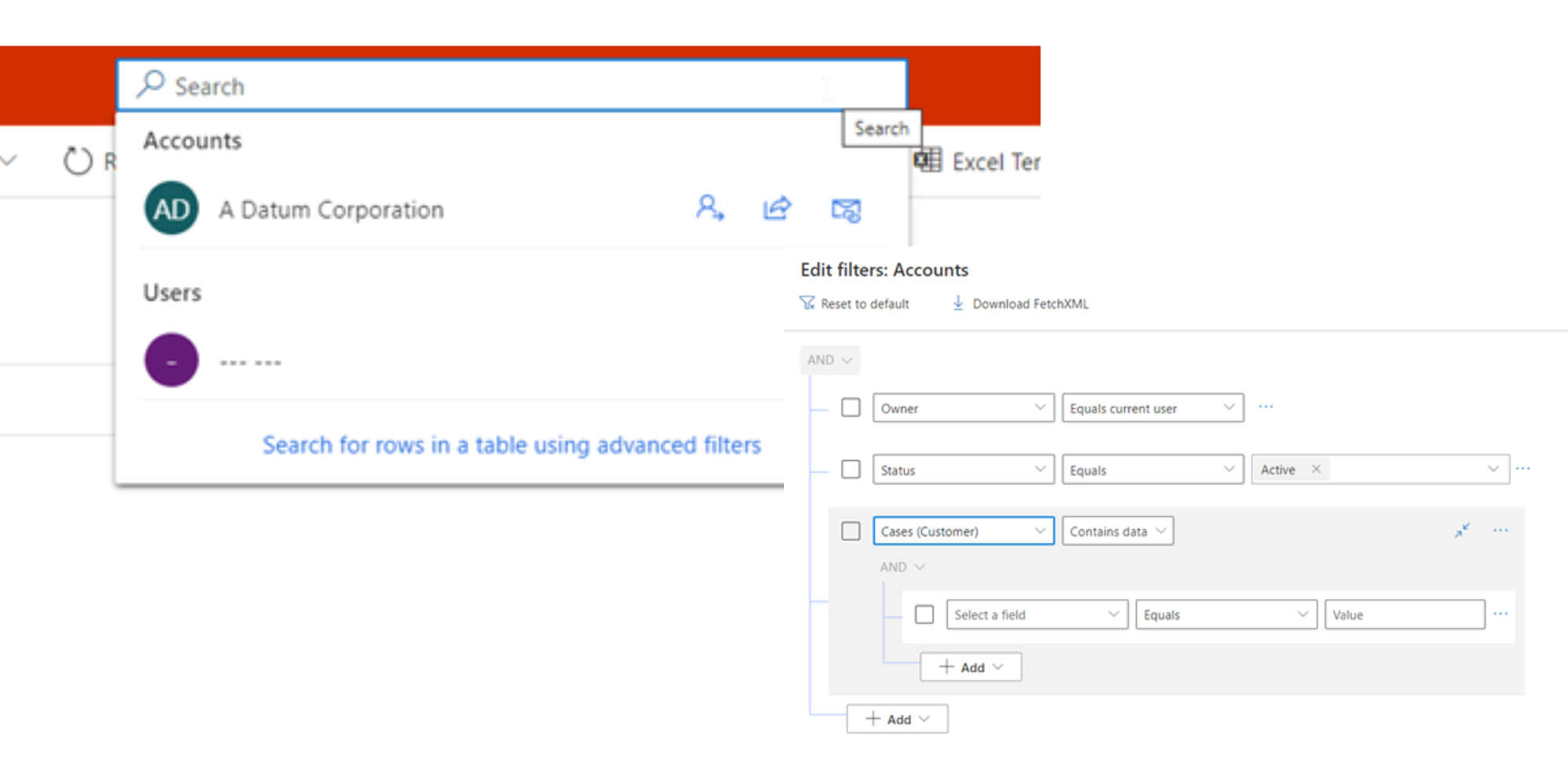Screen dimensions: 1568x784
Task: Click the Refresh icon on the toolbar
Action: click(x=77, y=161)
